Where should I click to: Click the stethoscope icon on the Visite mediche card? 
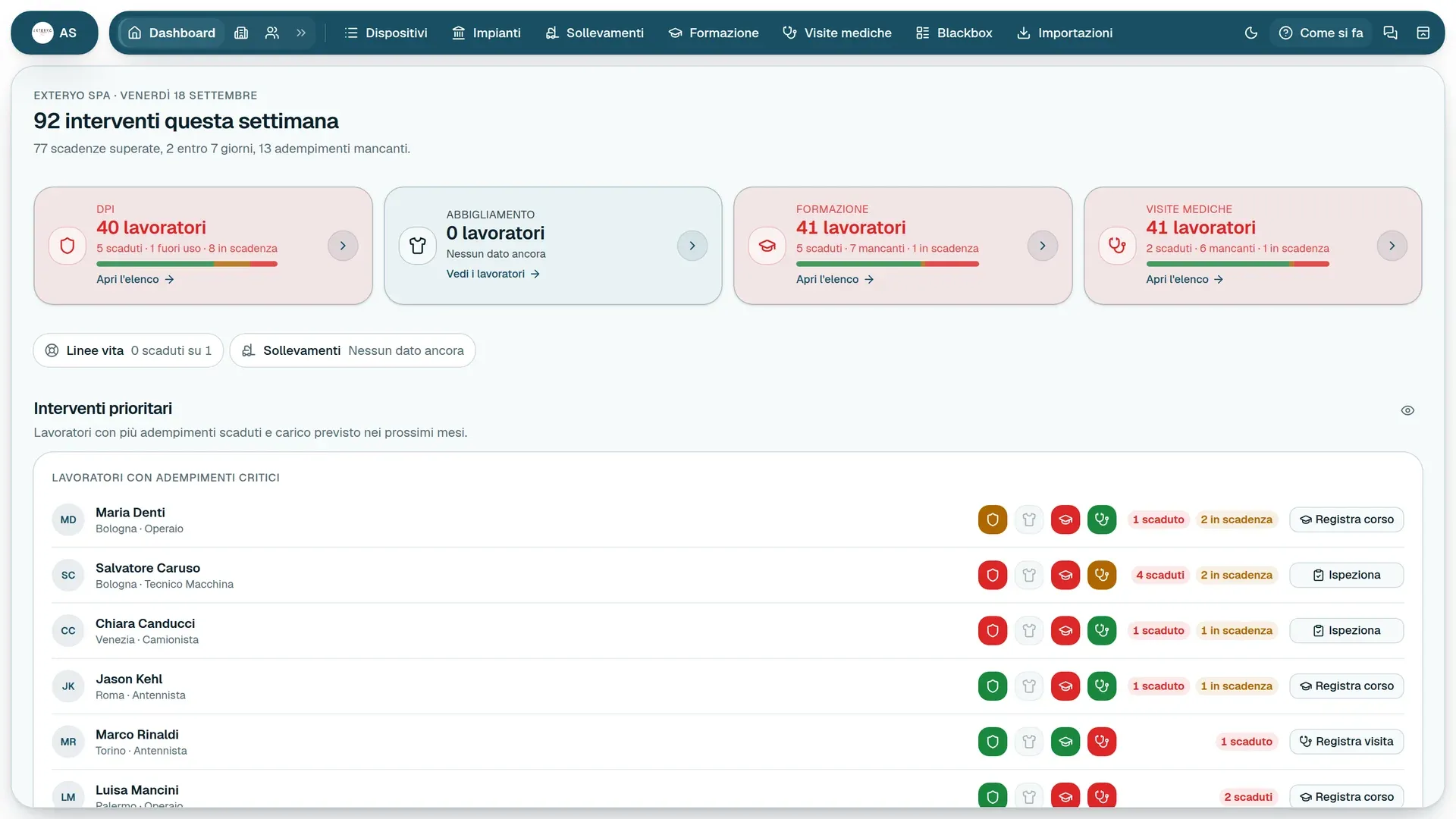click(x=1117, y=246)
